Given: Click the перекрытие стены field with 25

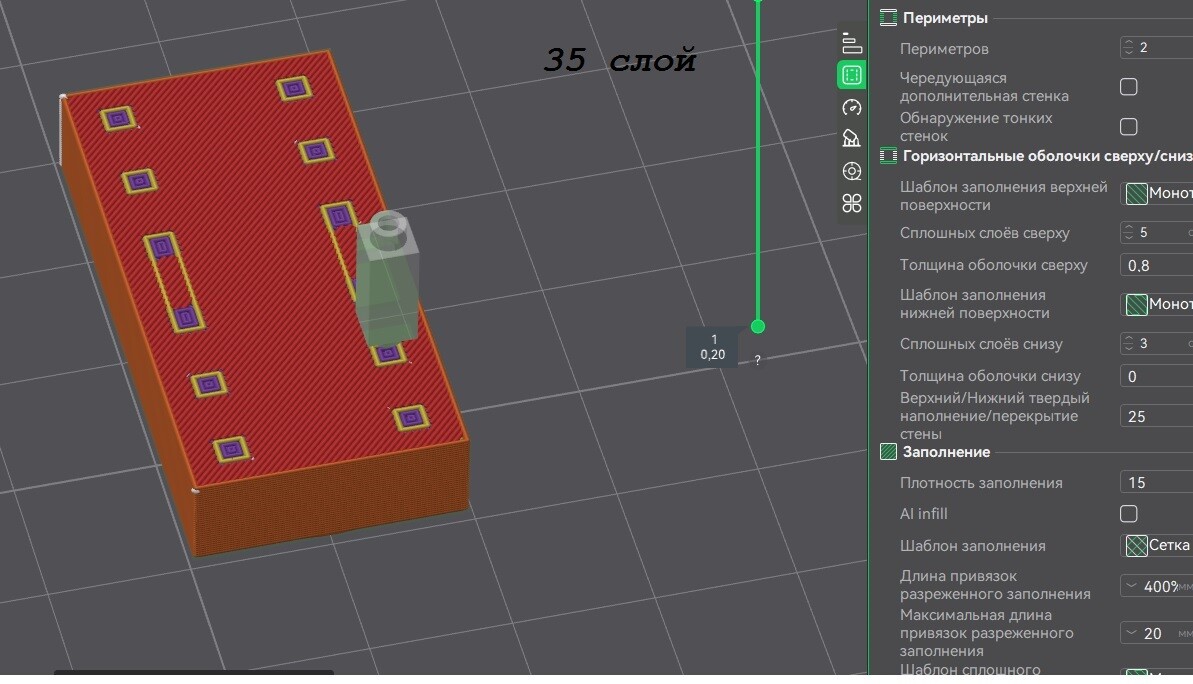Looking at the screenshot, I should click(1156, 416).
